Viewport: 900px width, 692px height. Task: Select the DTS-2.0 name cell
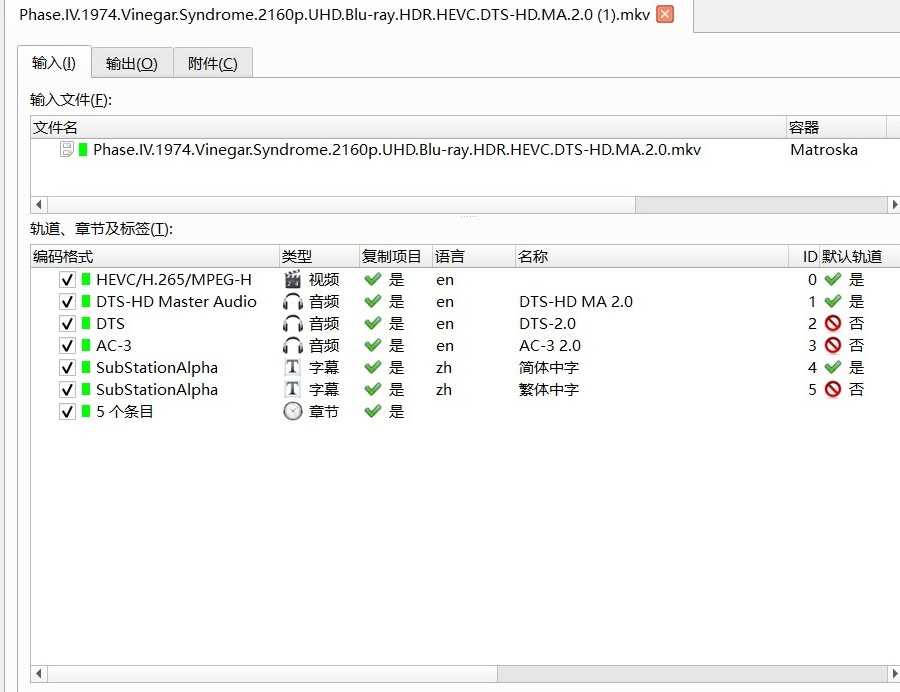click(x=548, y=324)
